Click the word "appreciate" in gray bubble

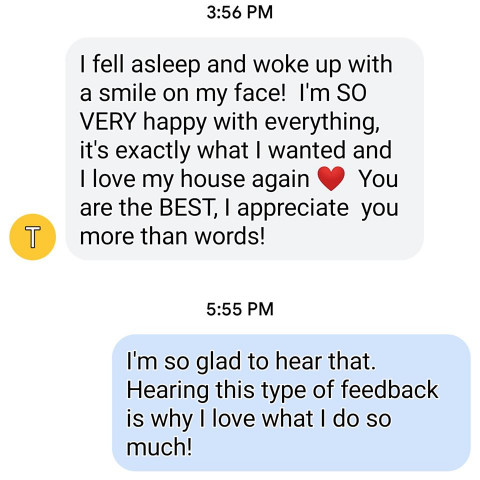pyautogui.click(x=293, y=209)
